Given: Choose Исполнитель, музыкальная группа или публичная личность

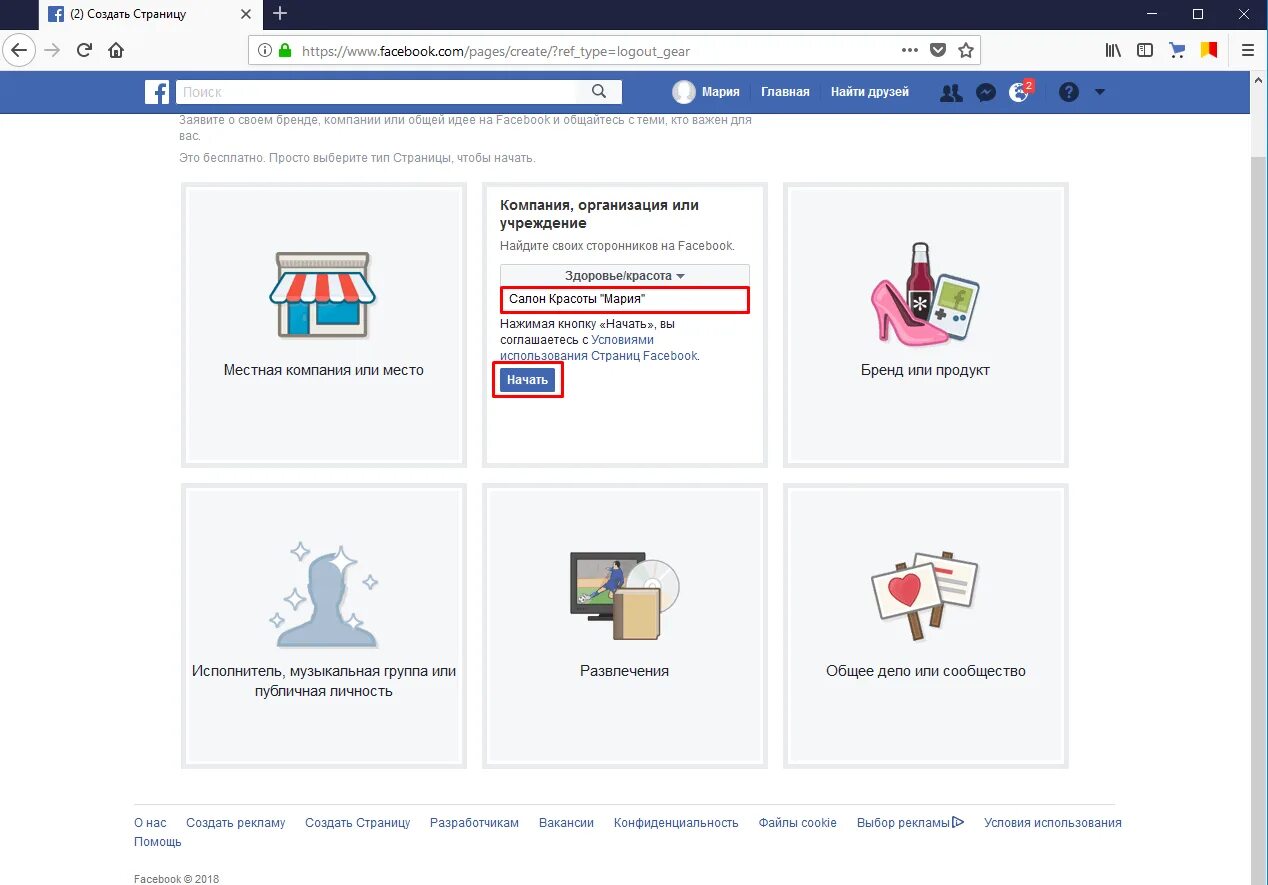Looking at the screenshot, I should 324,626.
